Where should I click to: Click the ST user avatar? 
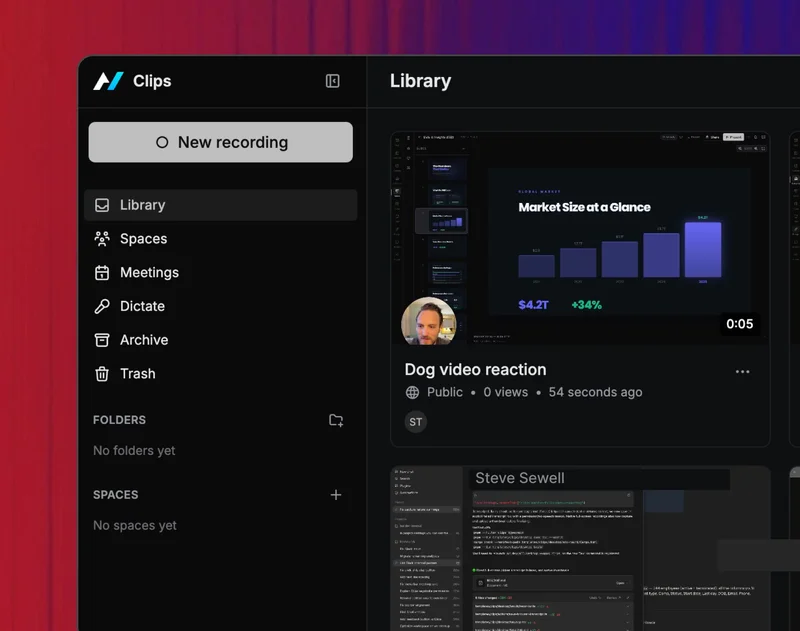tap(416, 422)
